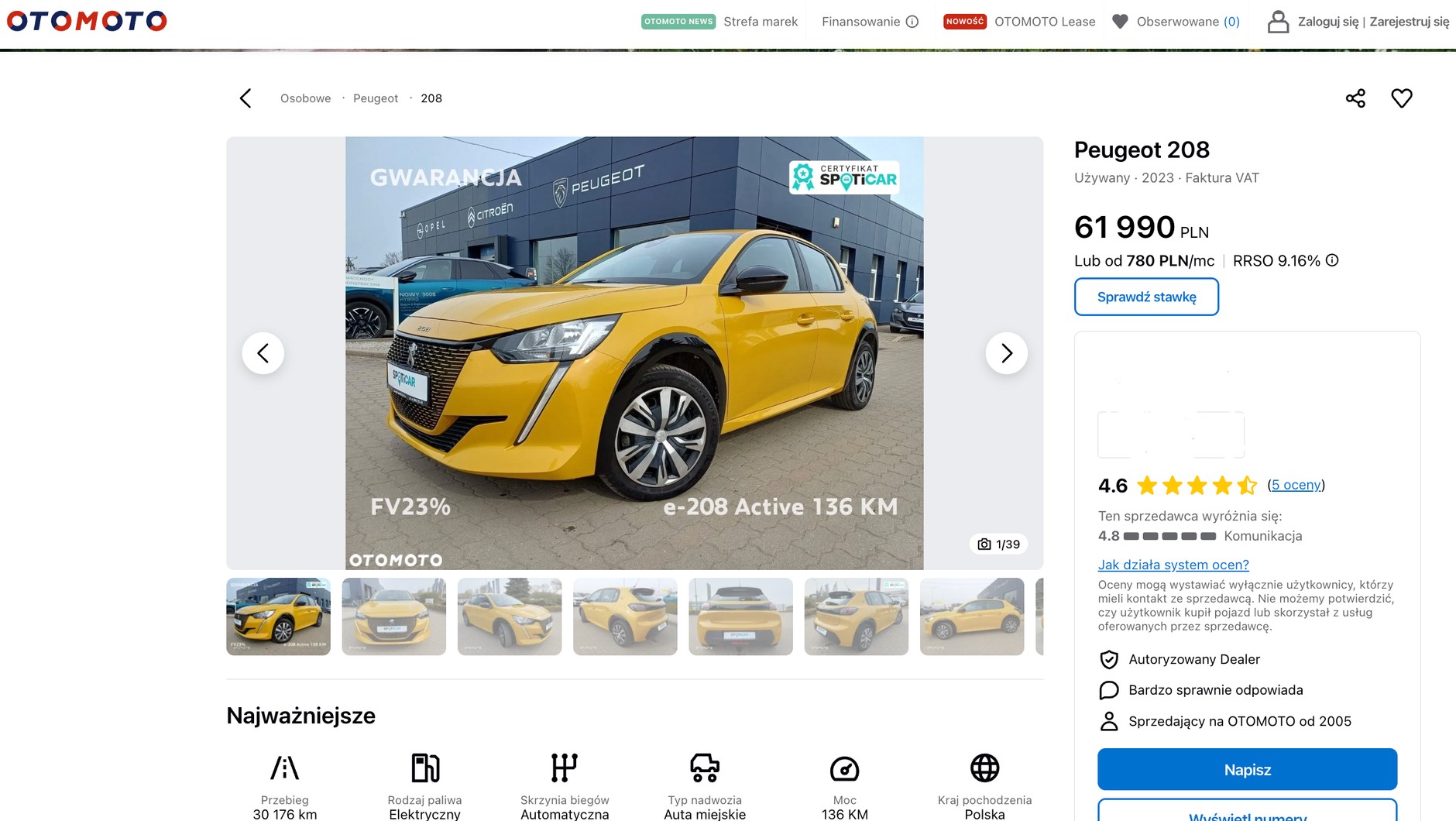Select the rear view car thumbnail
This screenshot has width=1456, height=821.
tap(741, 617)
